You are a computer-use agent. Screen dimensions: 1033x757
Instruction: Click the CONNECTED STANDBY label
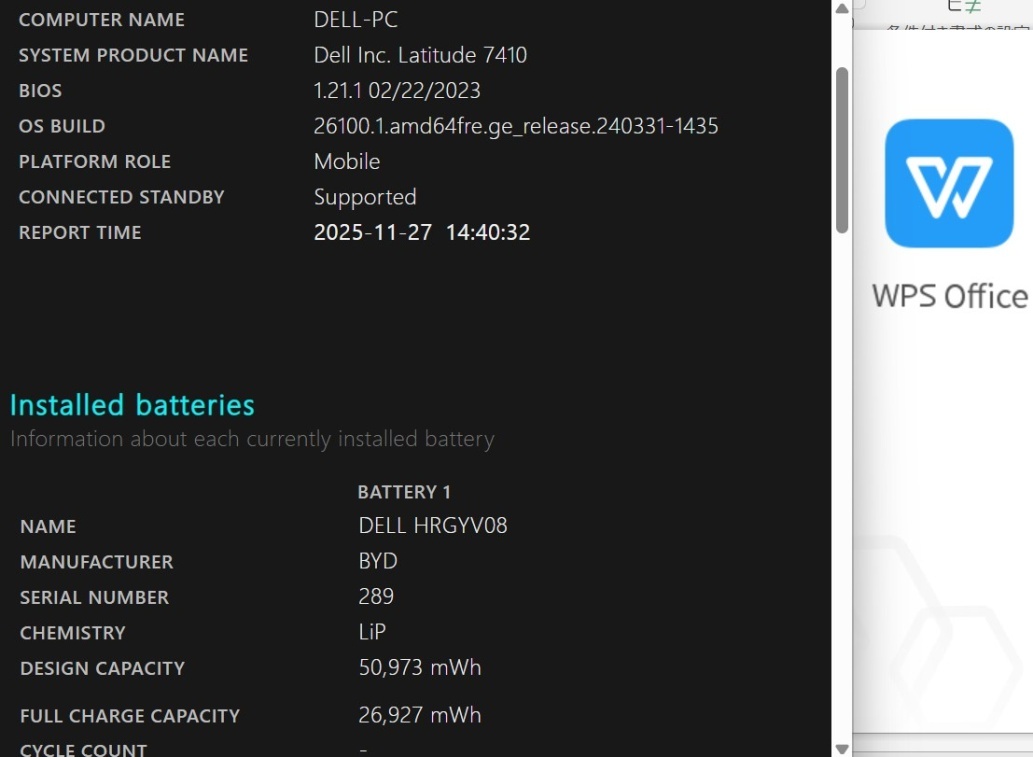[122, 198]
